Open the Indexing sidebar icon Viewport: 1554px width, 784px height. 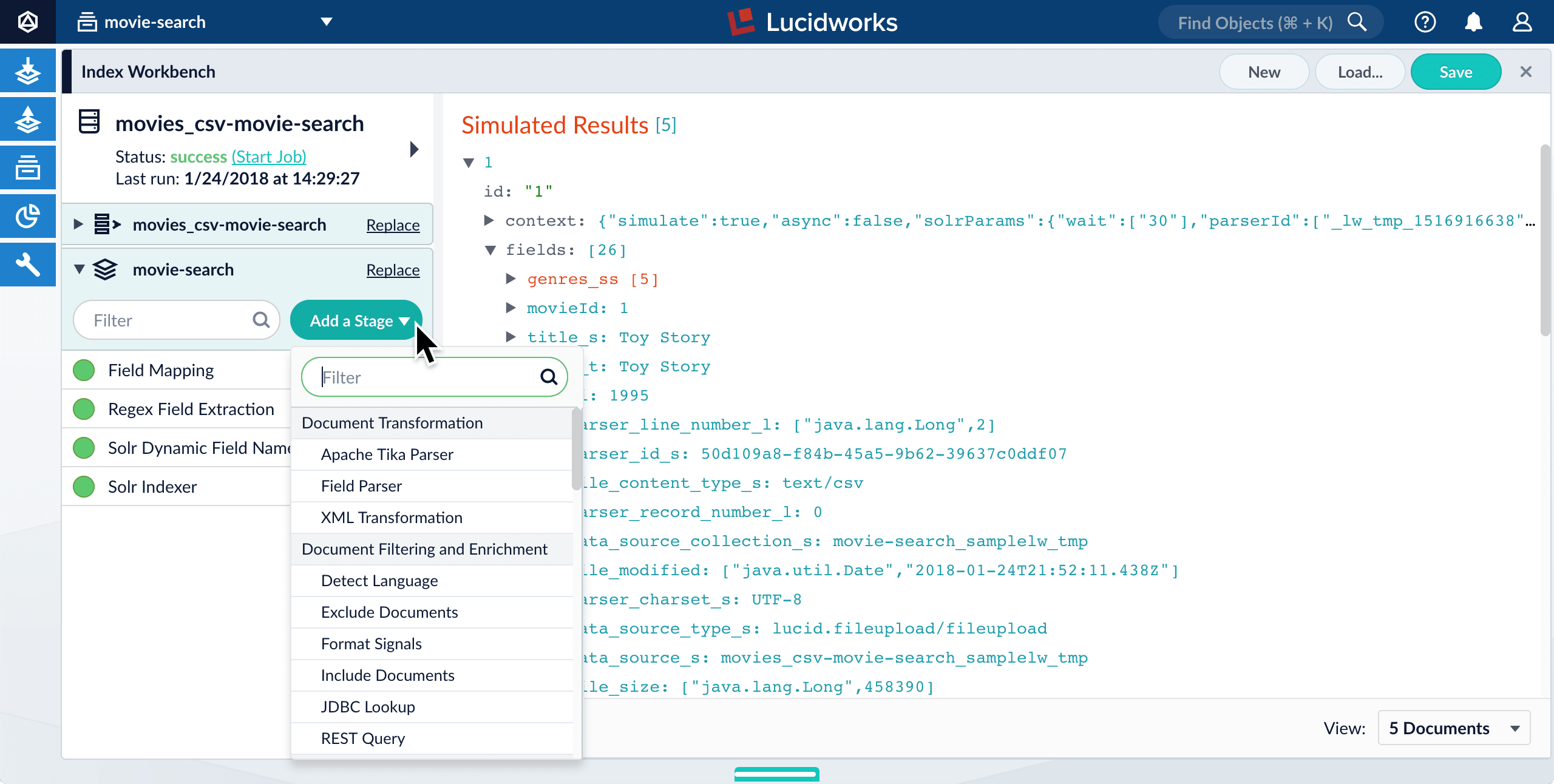click(x=28, y=71)
